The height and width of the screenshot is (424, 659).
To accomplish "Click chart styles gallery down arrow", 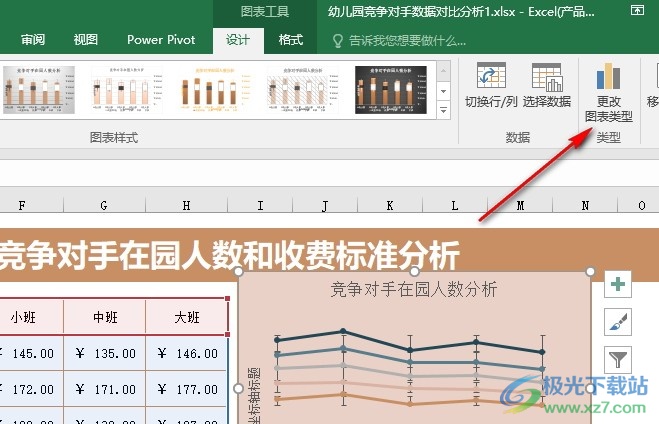I will coord(443,91).
